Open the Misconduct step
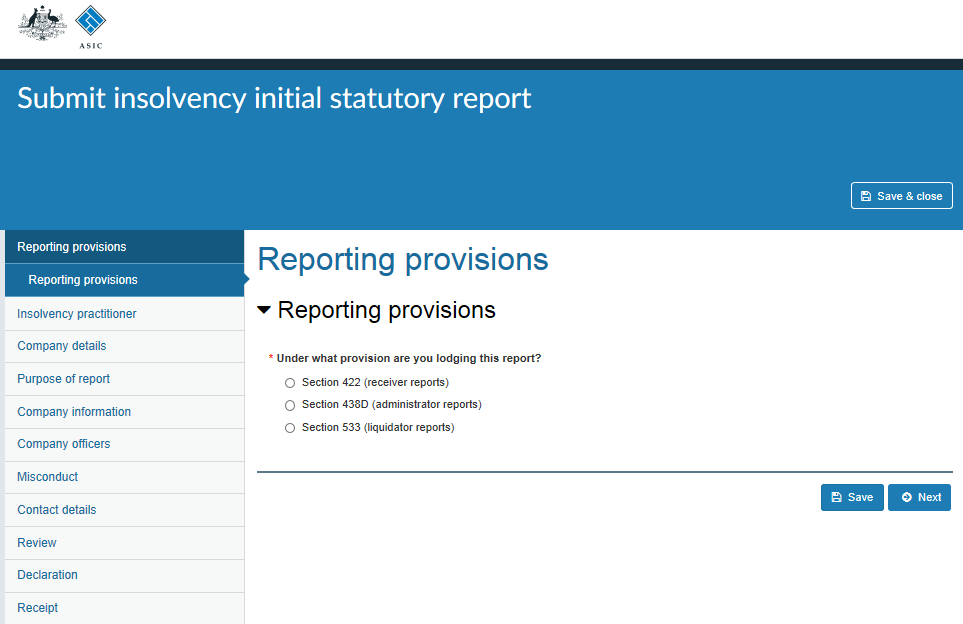Image resolution: width=963 pixels, height=624 pixels. coord(124,477)
